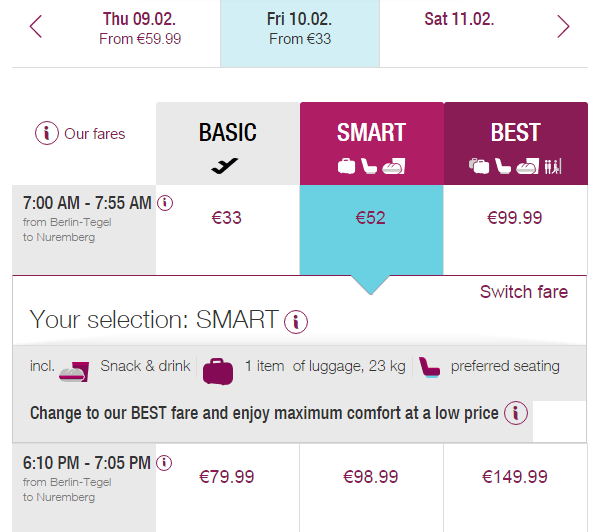Open the Our fares info icon
The height and width of the screenshot is (532, 608).
click(x=47, y=133)
